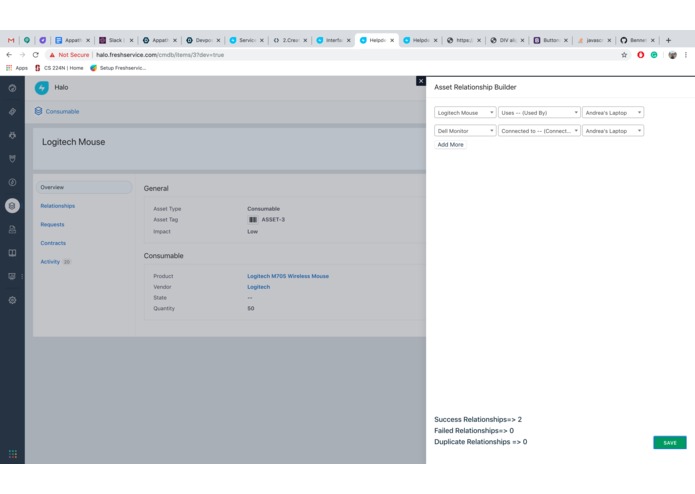Image resolution: width=695 pixels, height=494 pixels.
Task: Click the barcode icon beside ASSET-3
Action: pos(253,219)
